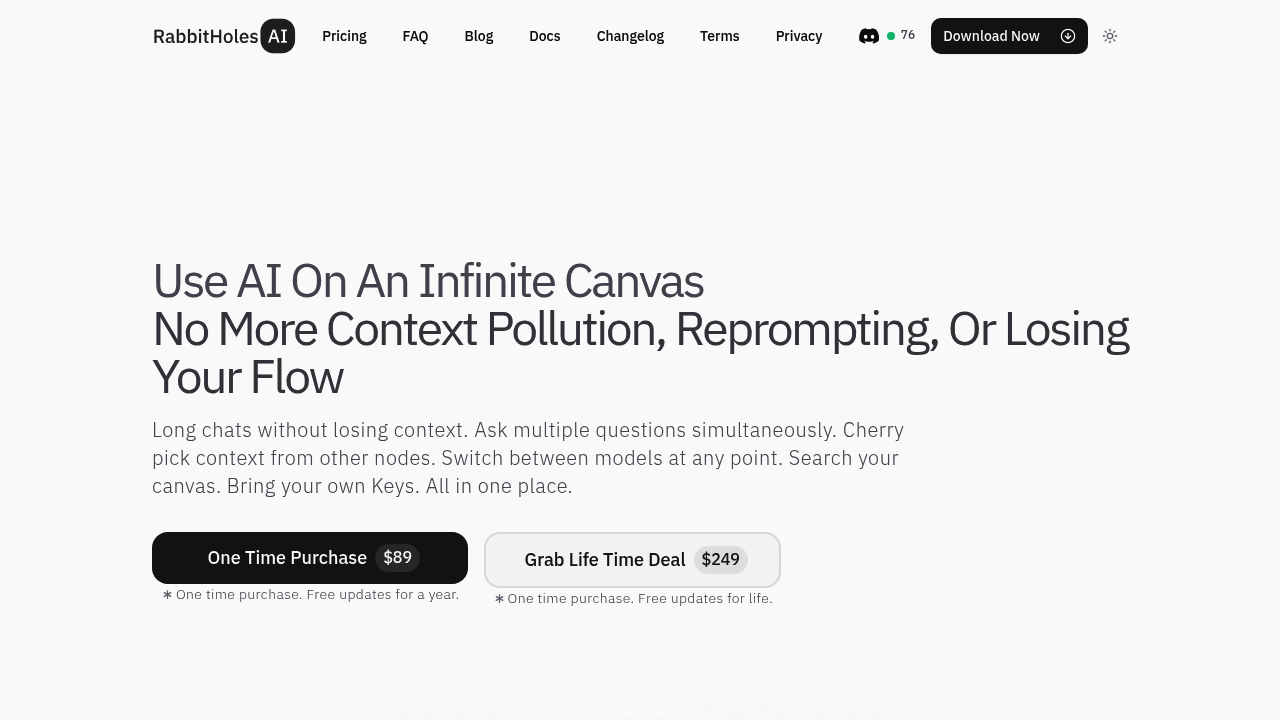Click the Discord online member count 76
1280x720 pixels.
(x=908, y=35)
